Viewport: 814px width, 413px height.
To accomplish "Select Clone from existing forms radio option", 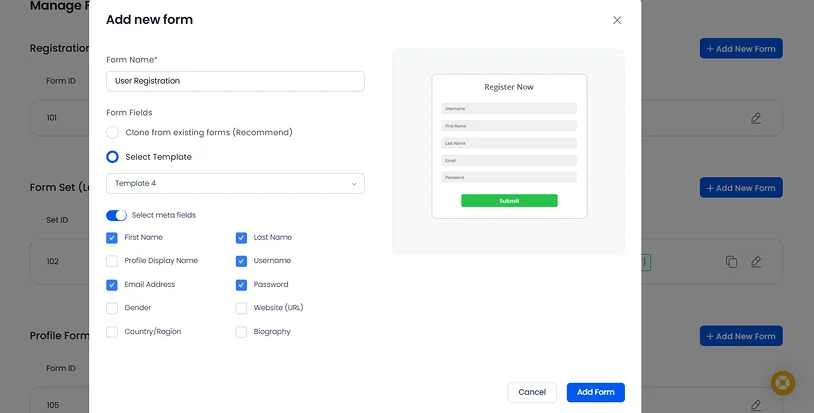I will (x=112, y=132).
